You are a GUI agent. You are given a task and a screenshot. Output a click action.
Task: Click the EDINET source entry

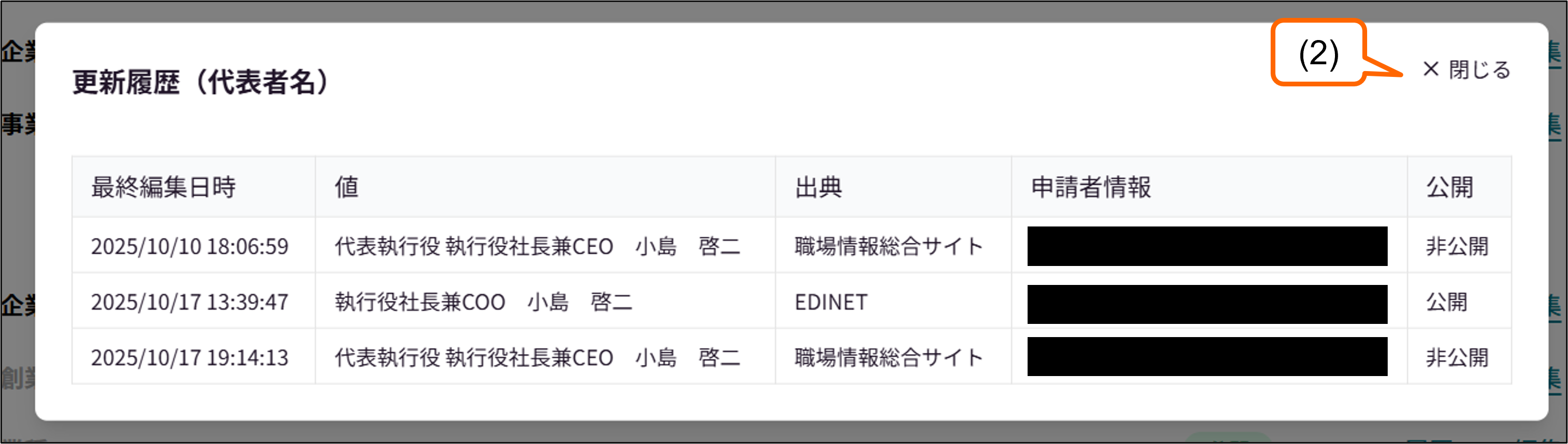[x=831, y=302]
